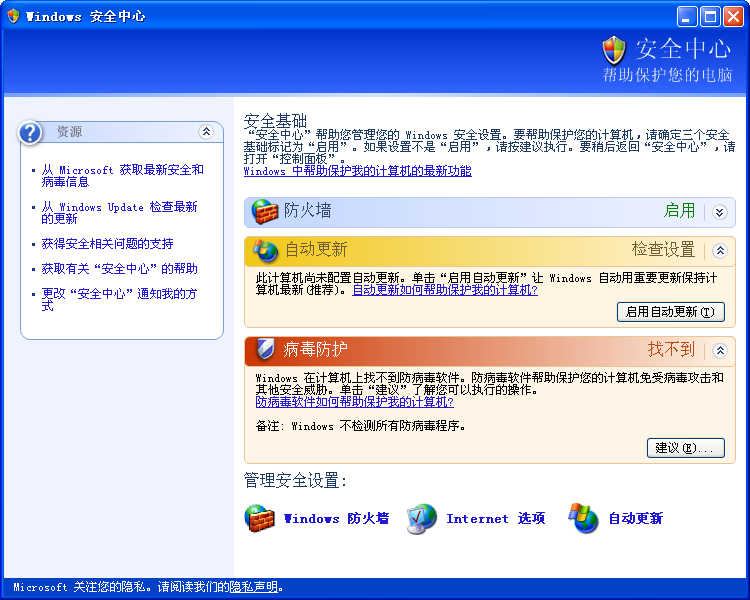Click the Windows globe icon in 自动更新 header
The image size is (750, 600).
tap(265, 250)
